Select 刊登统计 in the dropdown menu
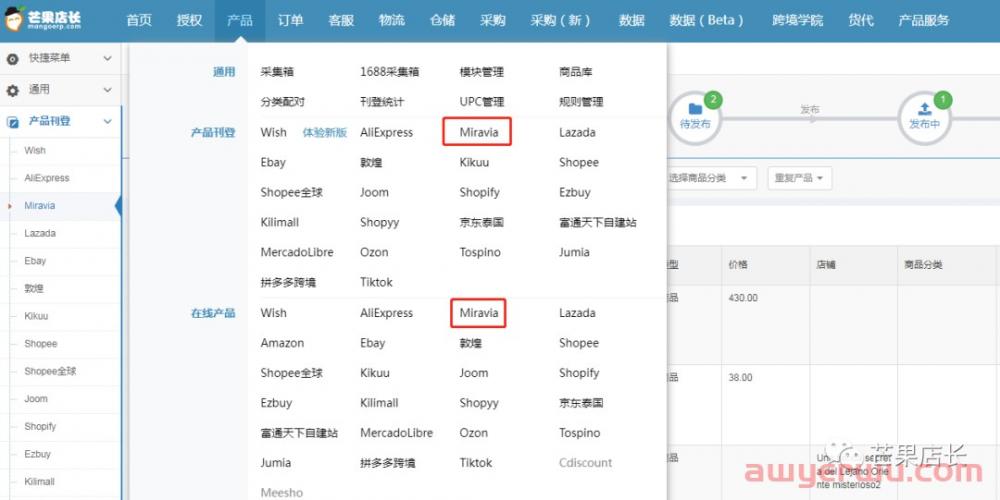Screen dimensions: 1000x500 point(382,102)
